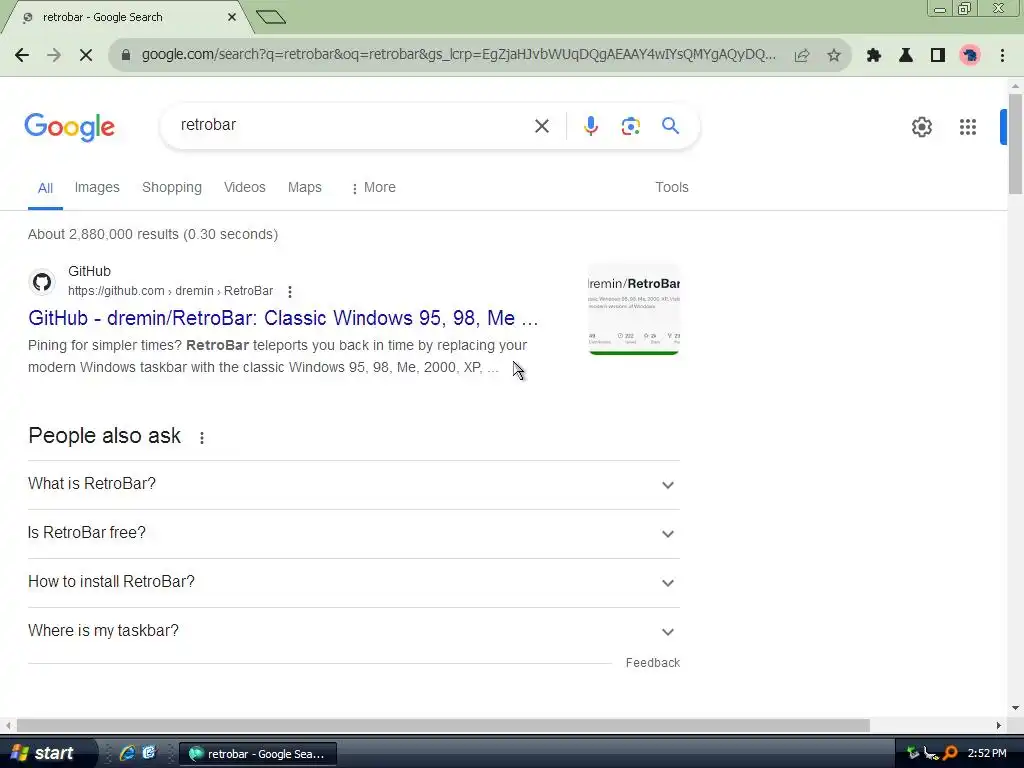This screenshot has width=1024, height=768.
Task: Click the scroll right arrow
Action: tap(999, 726)
